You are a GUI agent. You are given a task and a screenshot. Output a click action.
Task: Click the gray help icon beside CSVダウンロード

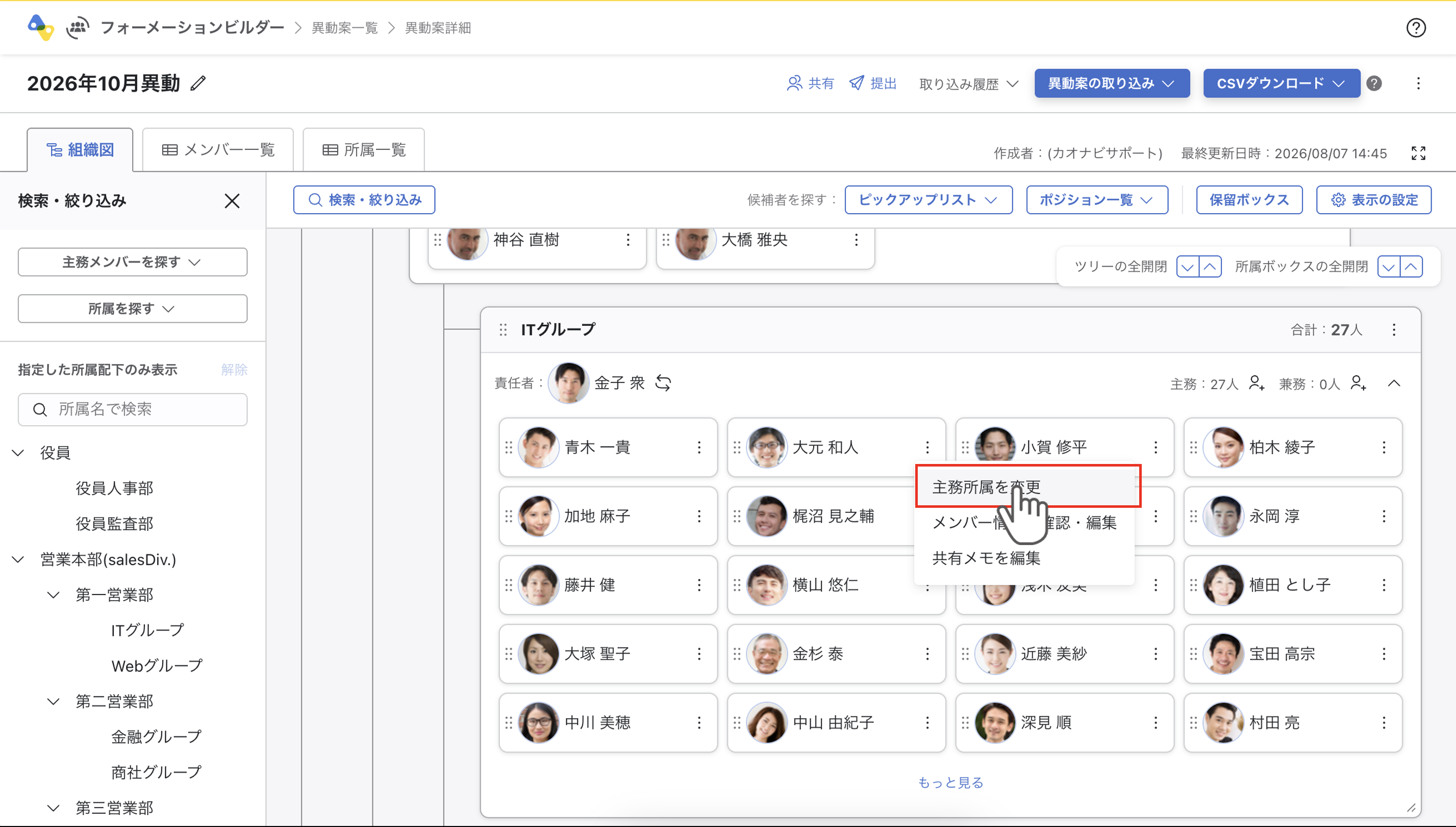click(1373, 84)
